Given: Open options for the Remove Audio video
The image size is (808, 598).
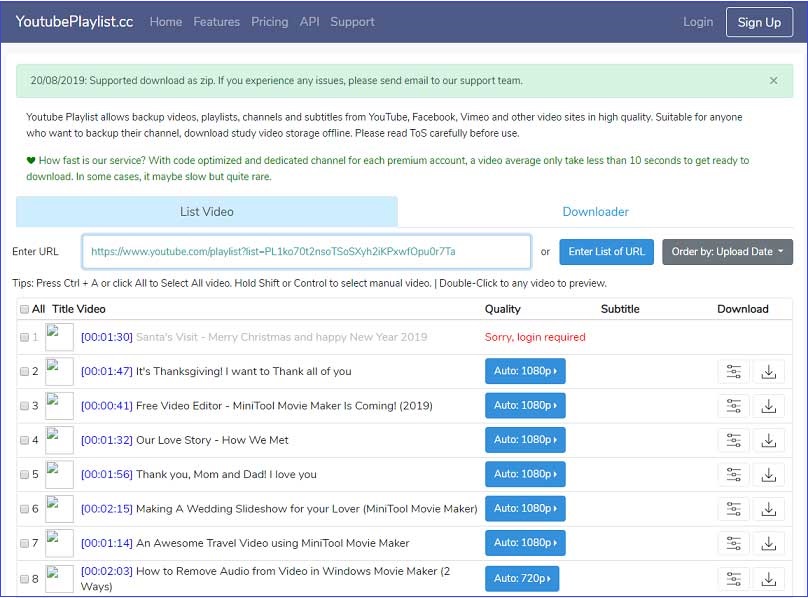Looking at the screenshot, I should [733, 578].
